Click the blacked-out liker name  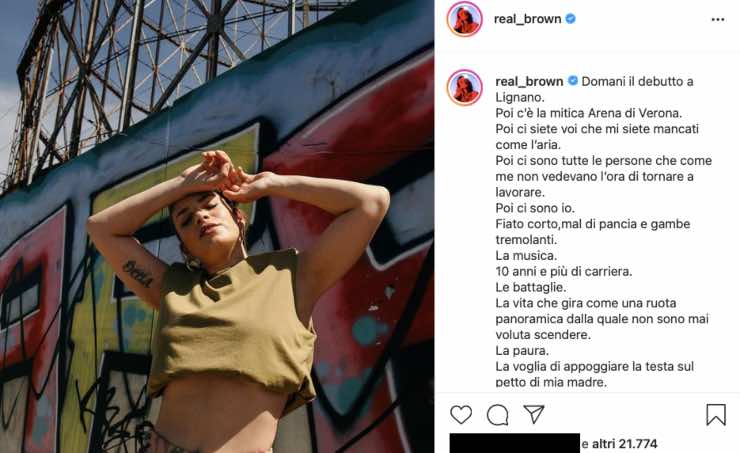point(514,443)
